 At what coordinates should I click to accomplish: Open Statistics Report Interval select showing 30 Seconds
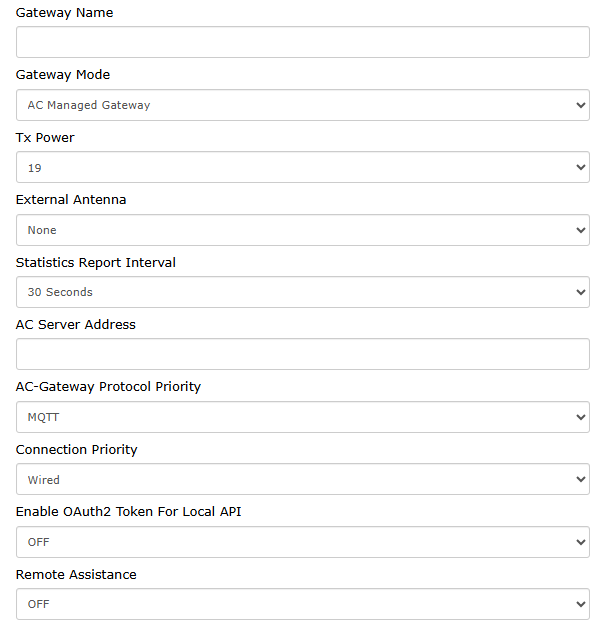(x=303, y=292)
